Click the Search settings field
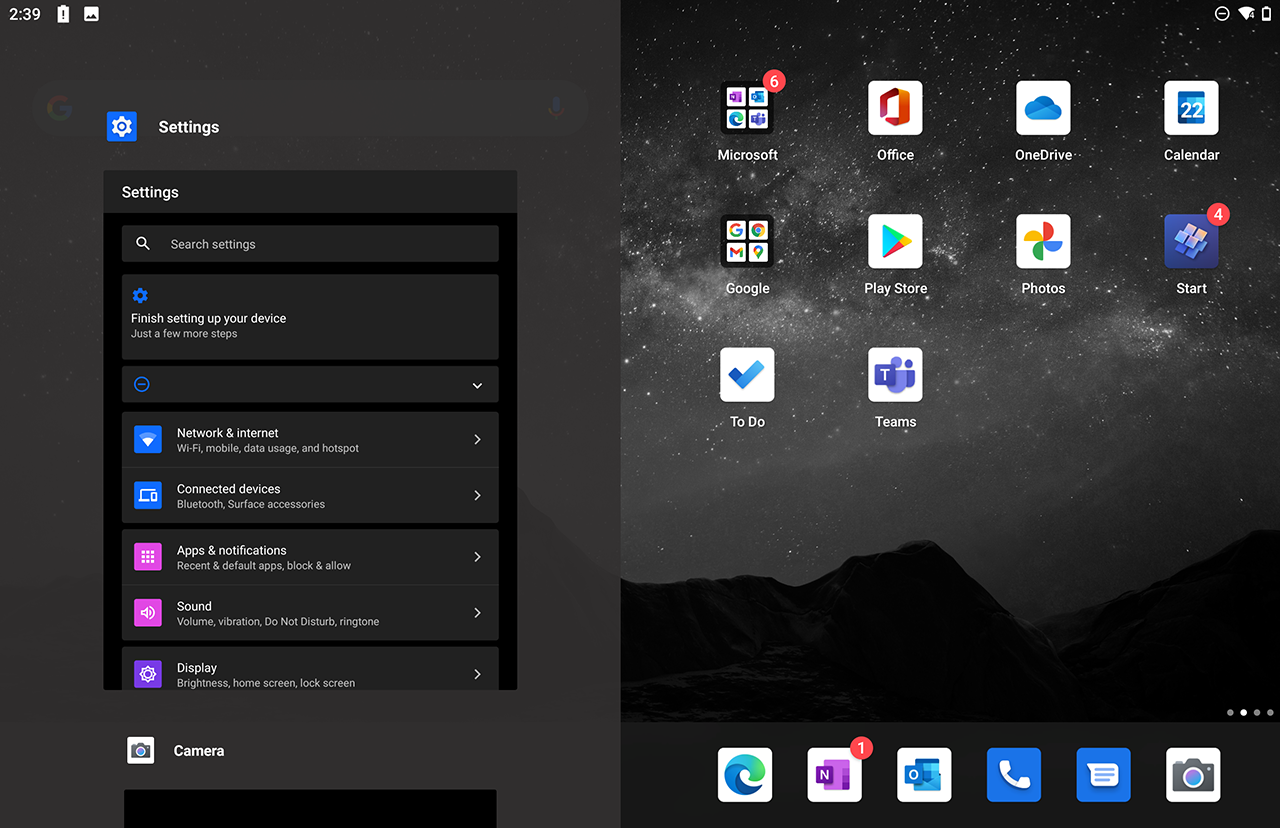The width and height of the screenshot is (1280, 828). (x=310, y=244)
